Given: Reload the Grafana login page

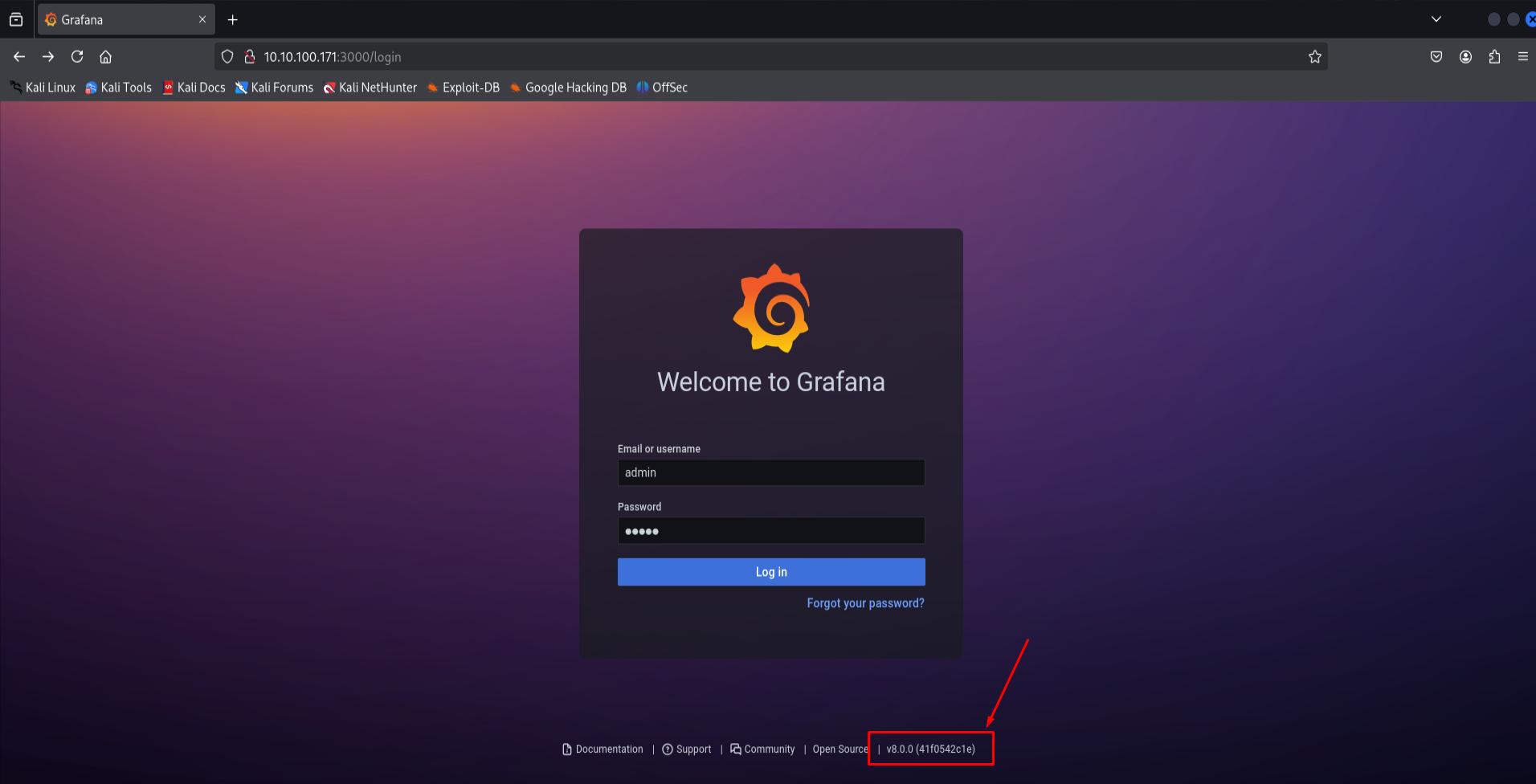Looking at the screenshot, I should click(x=77, y=56).
